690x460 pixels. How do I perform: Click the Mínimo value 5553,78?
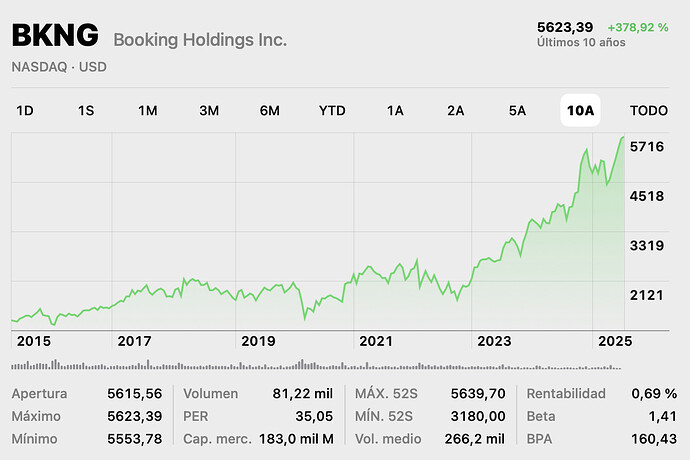coord(135,439)
